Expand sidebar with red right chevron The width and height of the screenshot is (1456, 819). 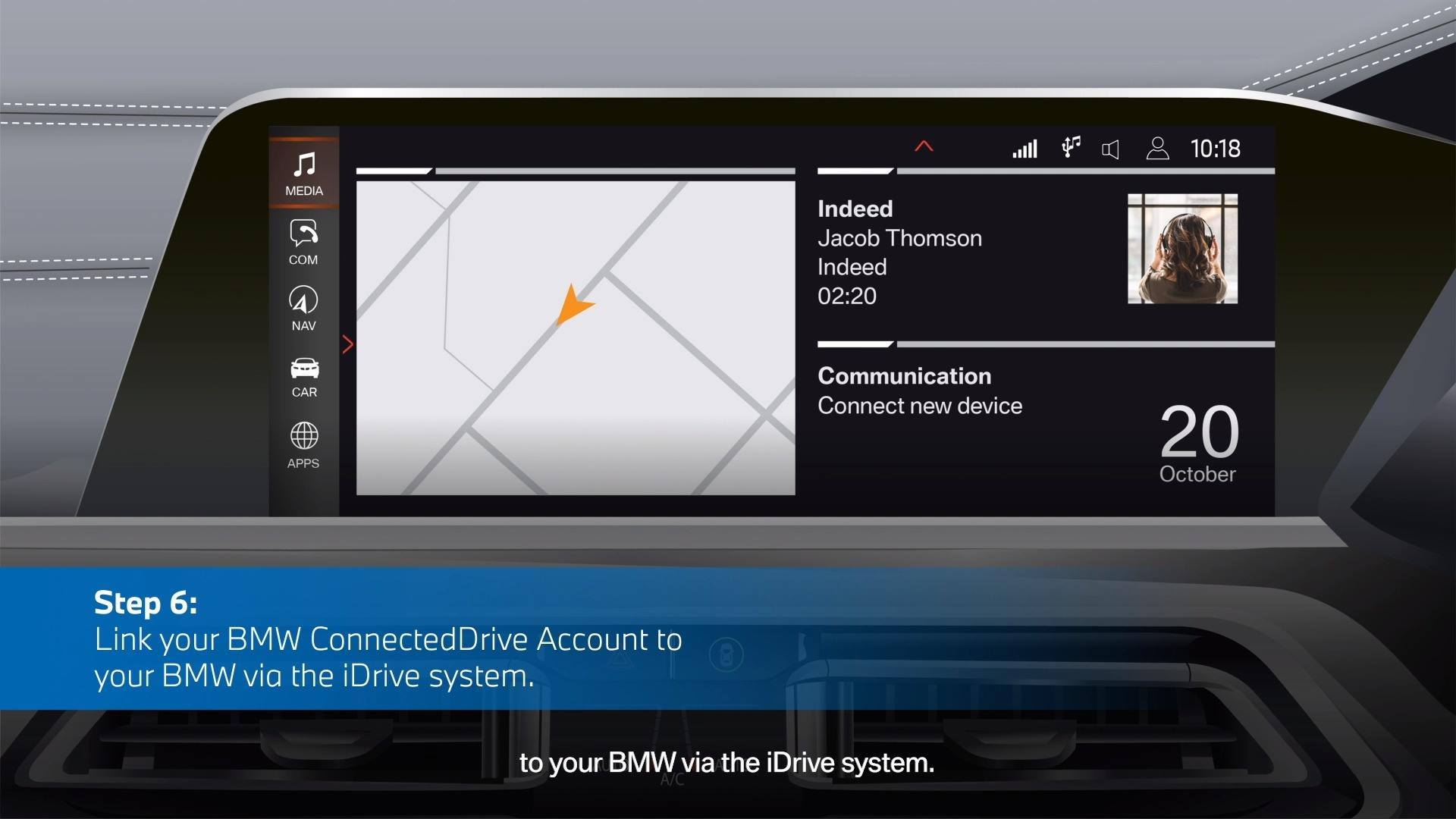tap(347, 344)
